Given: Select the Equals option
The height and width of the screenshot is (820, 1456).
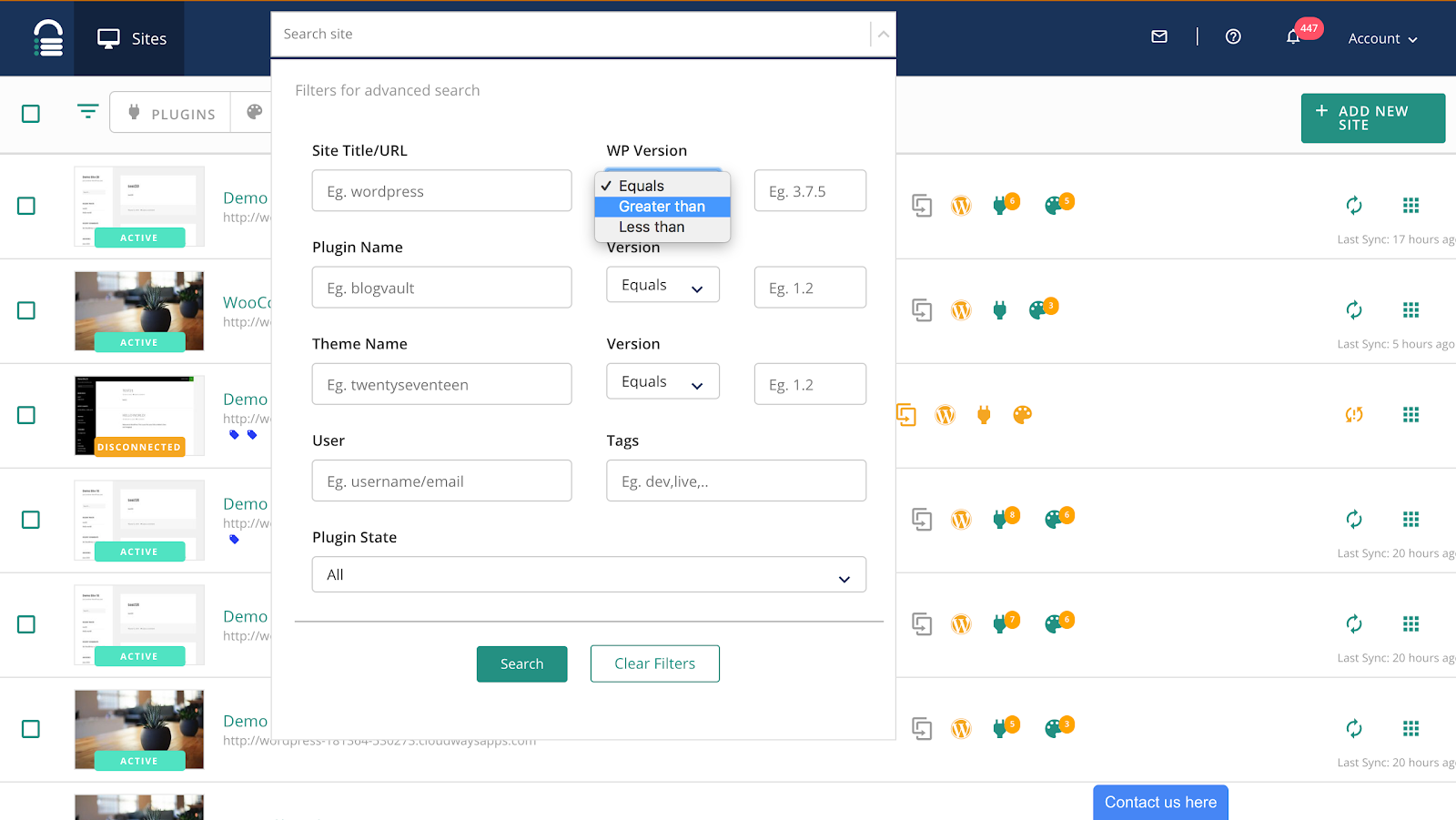Looking at the screenshot, I should [x=662, y=186].
